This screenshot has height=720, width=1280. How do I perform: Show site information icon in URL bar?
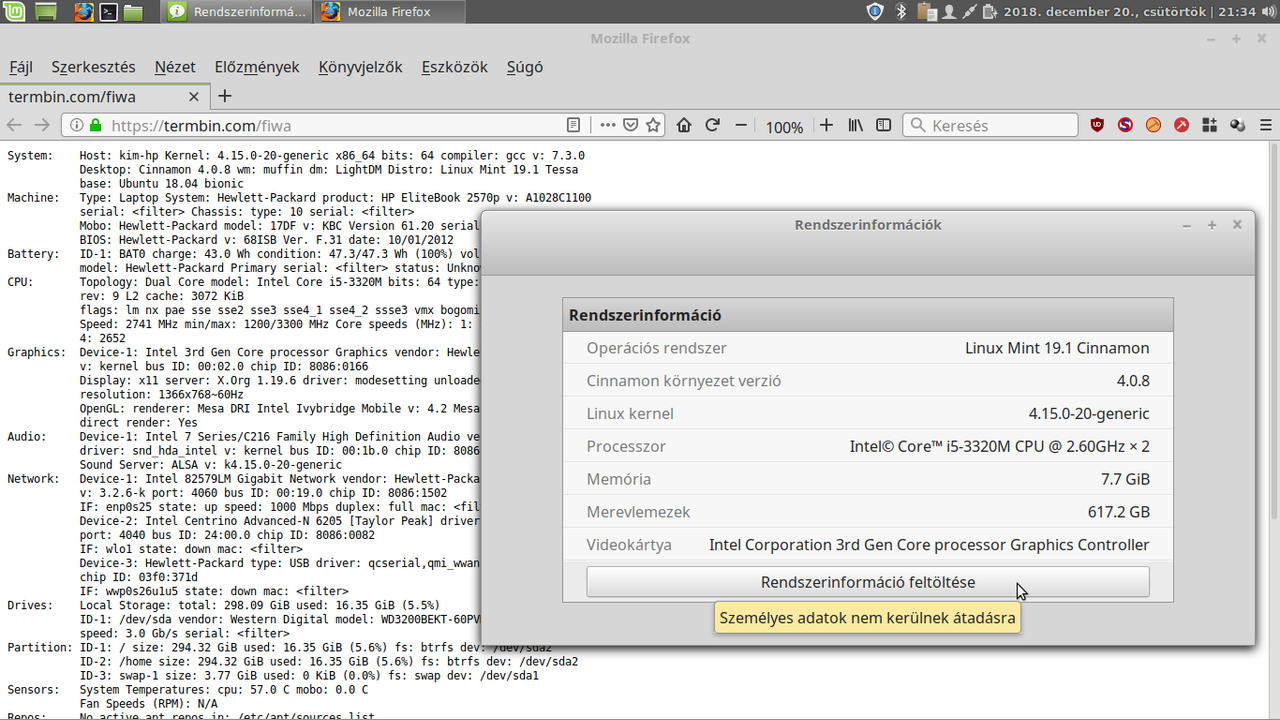click(76, 126)
